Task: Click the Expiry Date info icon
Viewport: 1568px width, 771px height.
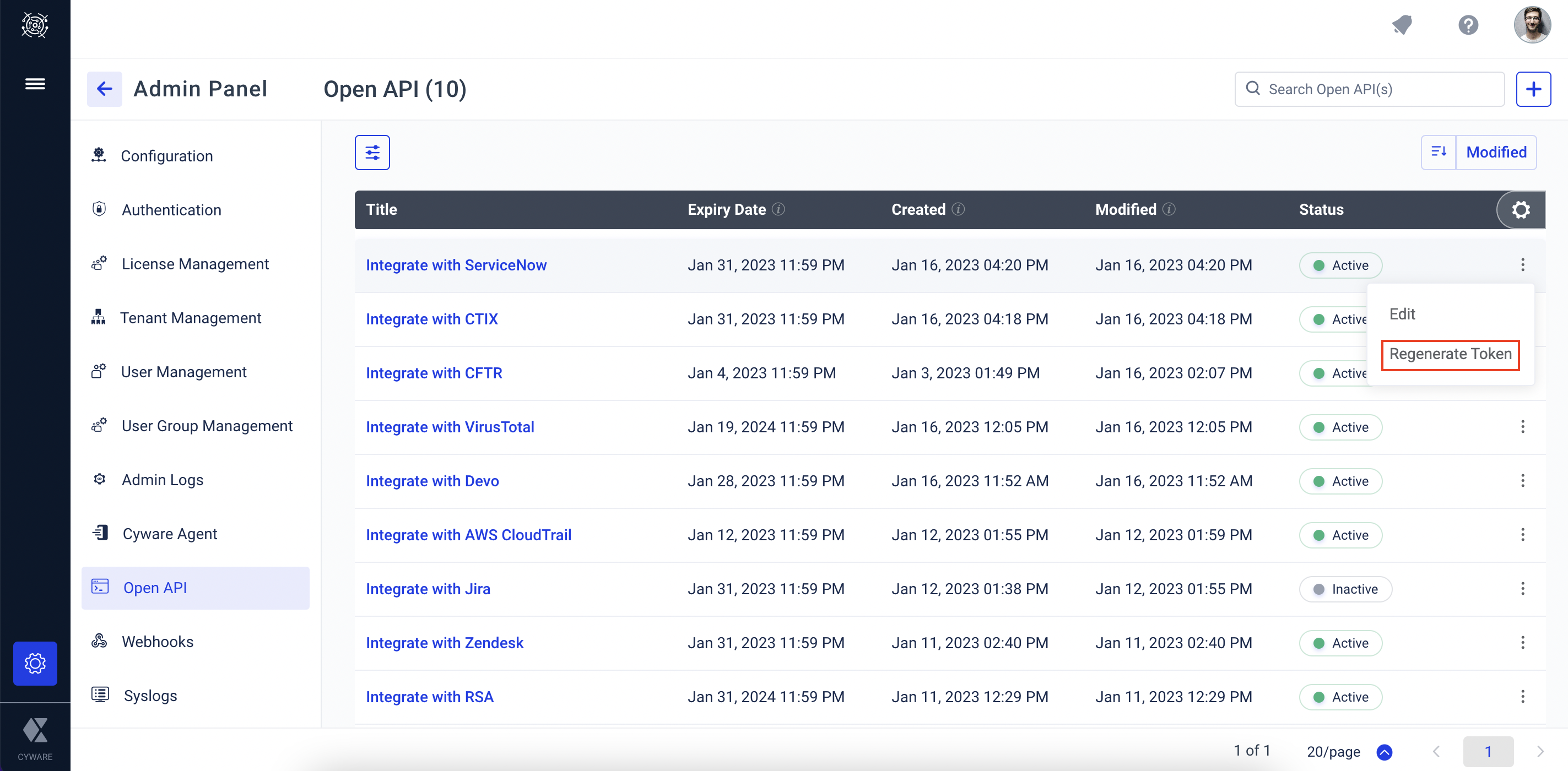Action: coord(778,209)
